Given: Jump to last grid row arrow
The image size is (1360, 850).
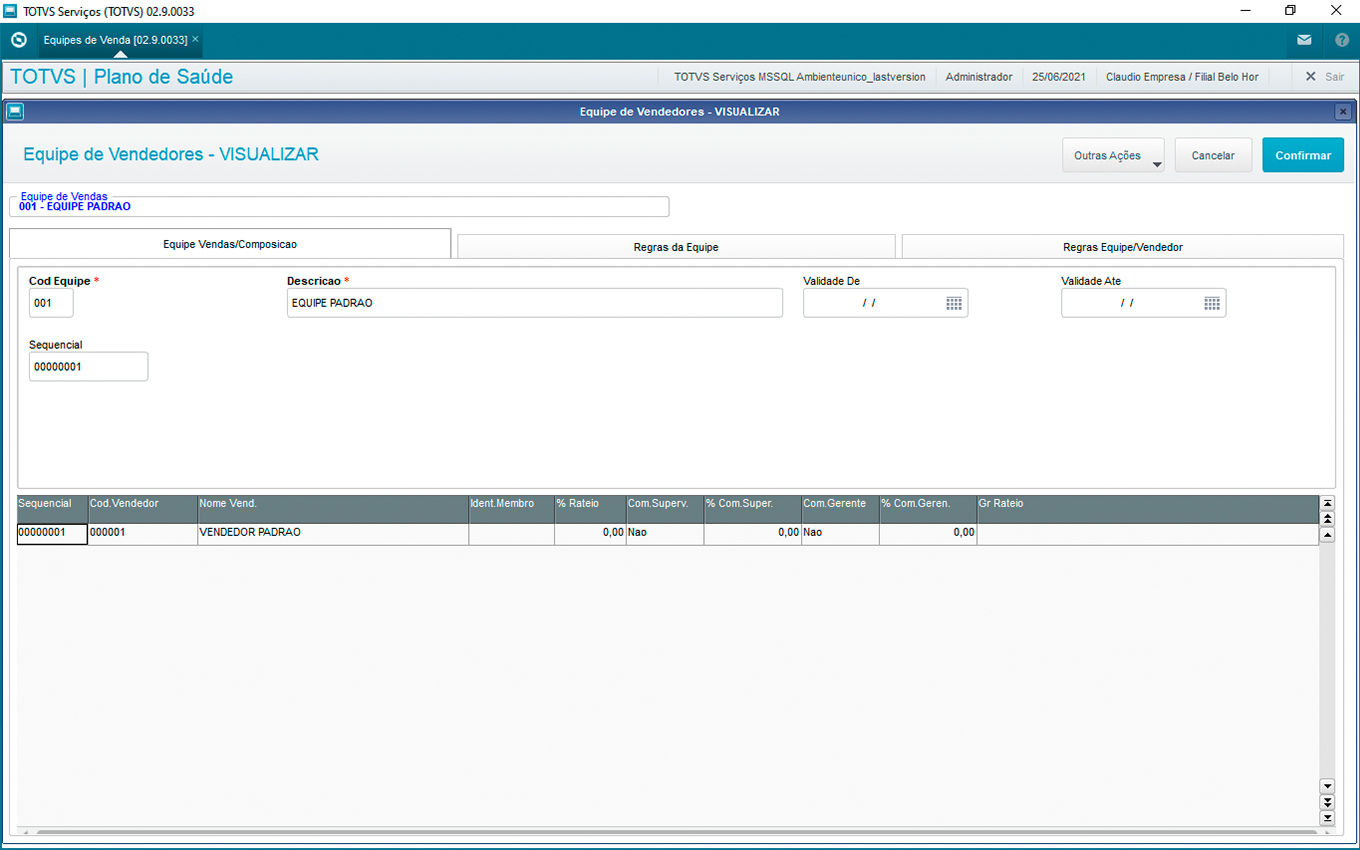Looking at the screenshot, I should (x=1327, y=818).
